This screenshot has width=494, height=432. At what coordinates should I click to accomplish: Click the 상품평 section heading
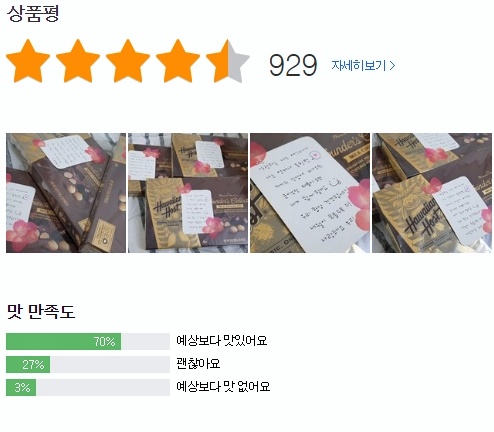pyautogui.click(x=33, y=14)
